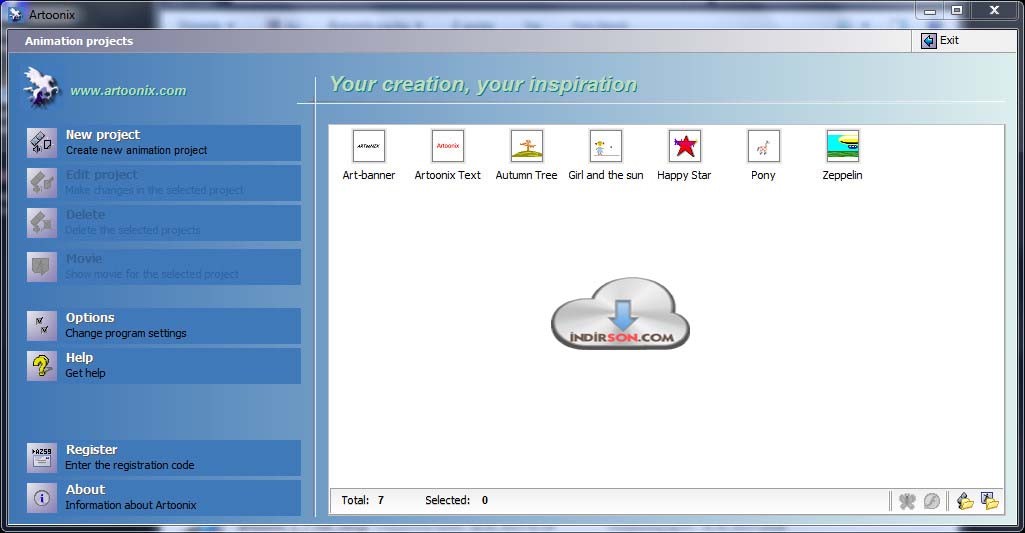Screen dimensions: 1025x533
Task: Select the Zeppelin project
Action: click(842, 156)
